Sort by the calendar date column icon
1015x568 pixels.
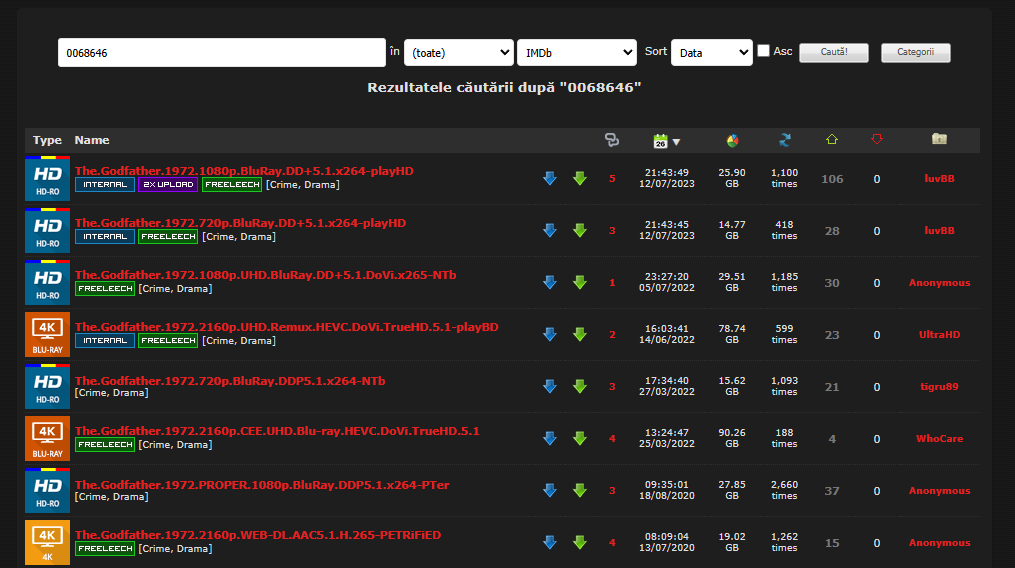point(660,141)
